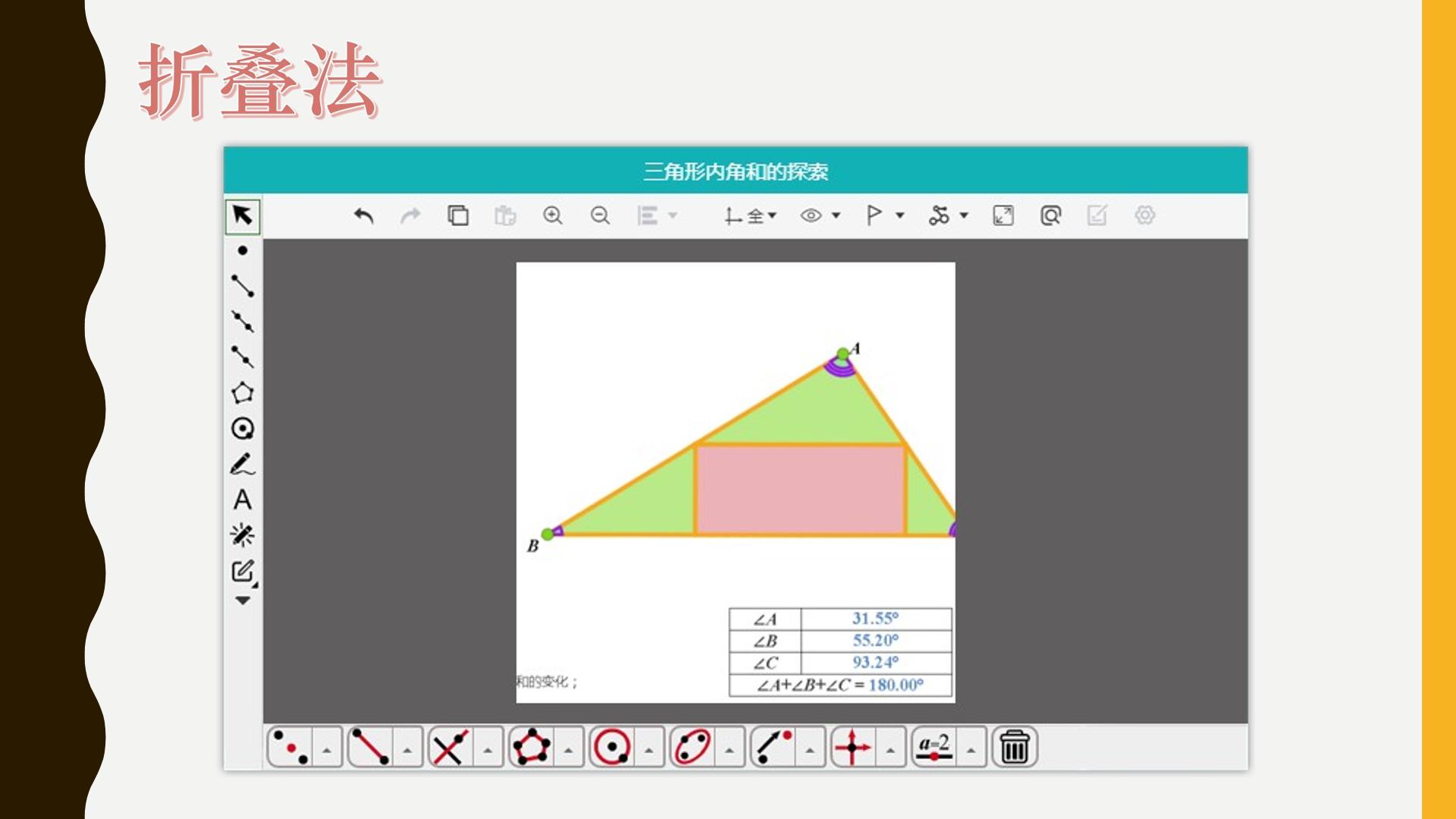Select the bottom circle tool button

click(x=611, y=748)
